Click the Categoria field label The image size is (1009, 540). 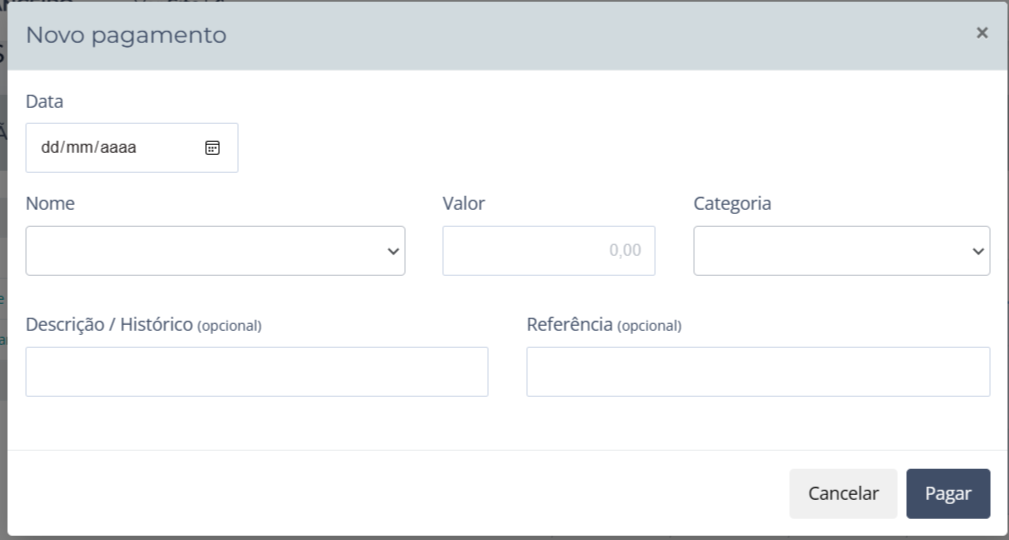732,203
